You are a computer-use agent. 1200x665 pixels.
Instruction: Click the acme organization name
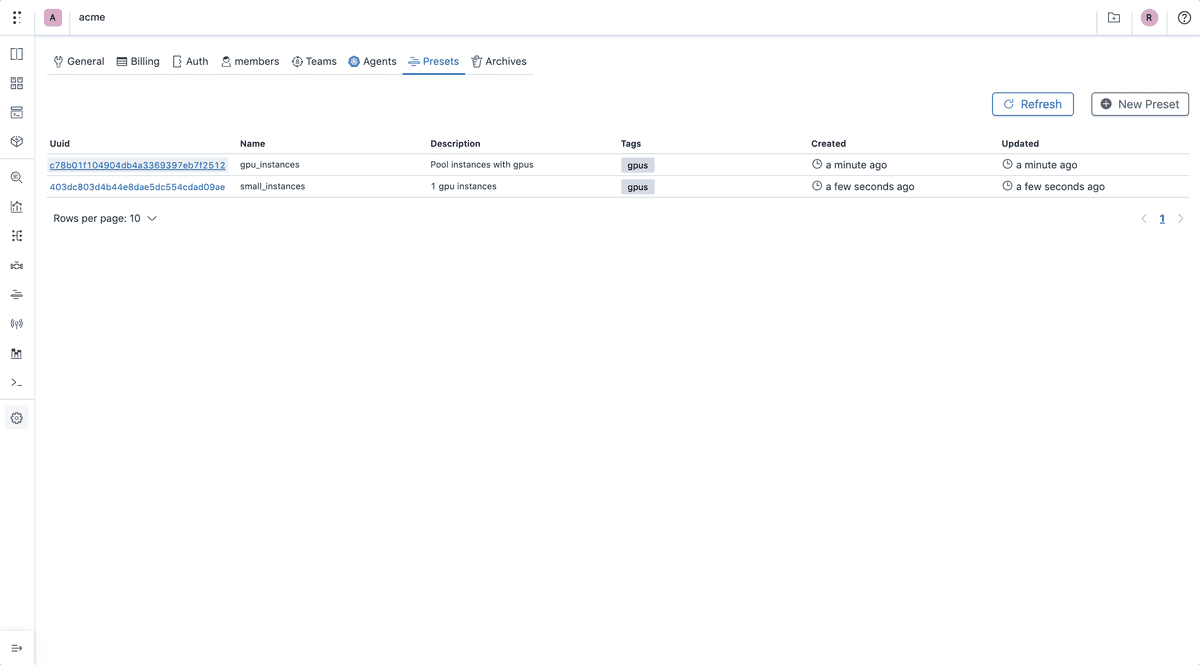(92, 17)
